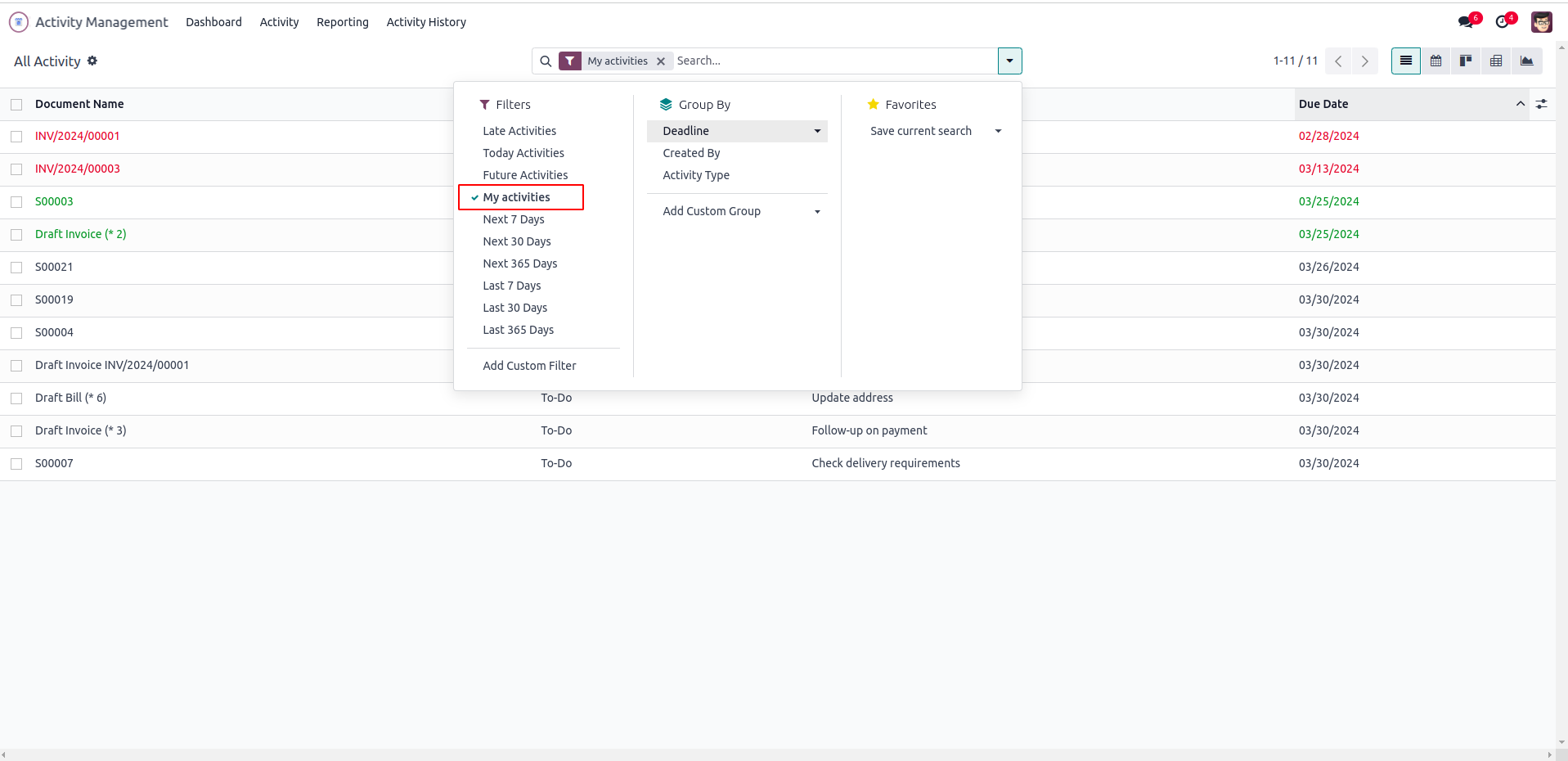Switch to kanban view icon
Image resolution: width=1568 pixels, height=761 pixels.
(1466, 61)
